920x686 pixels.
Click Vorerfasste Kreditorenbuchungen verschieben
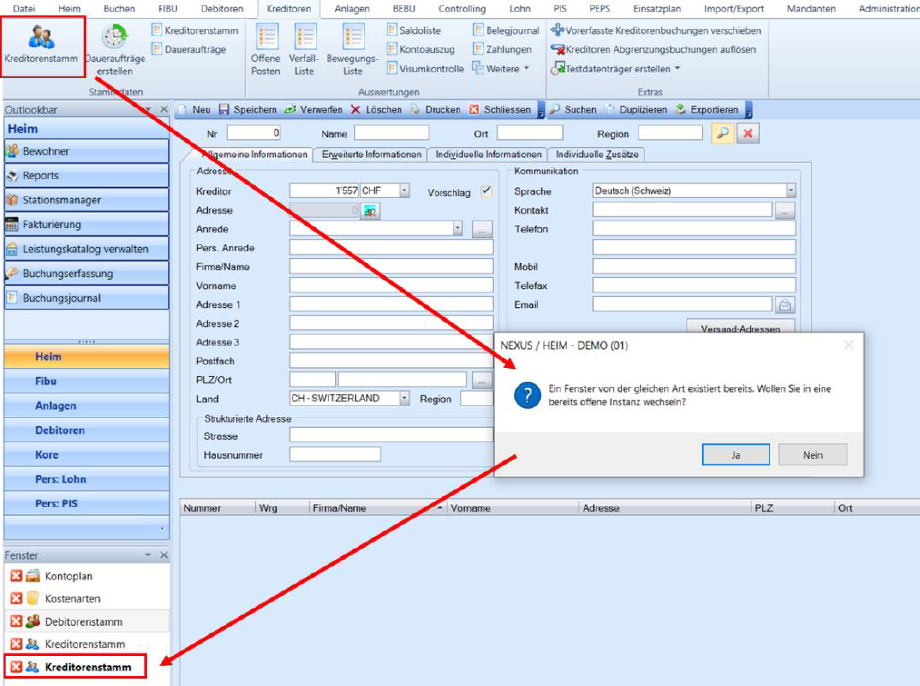(x=656, y=31)
